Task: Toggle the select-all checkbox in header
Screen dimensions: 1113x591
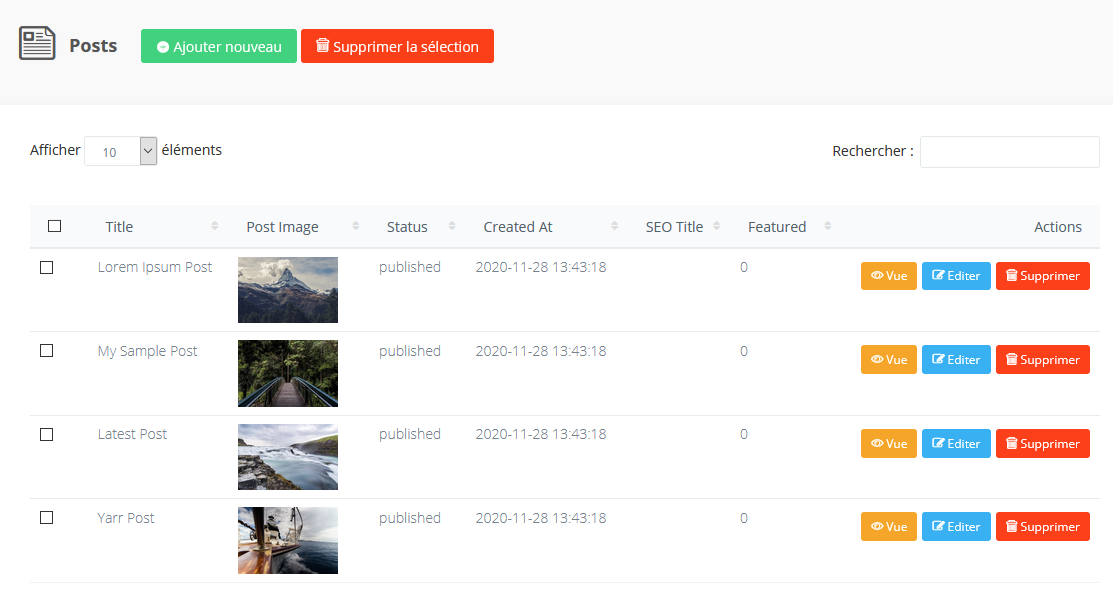Action: [x=55, y=226]
